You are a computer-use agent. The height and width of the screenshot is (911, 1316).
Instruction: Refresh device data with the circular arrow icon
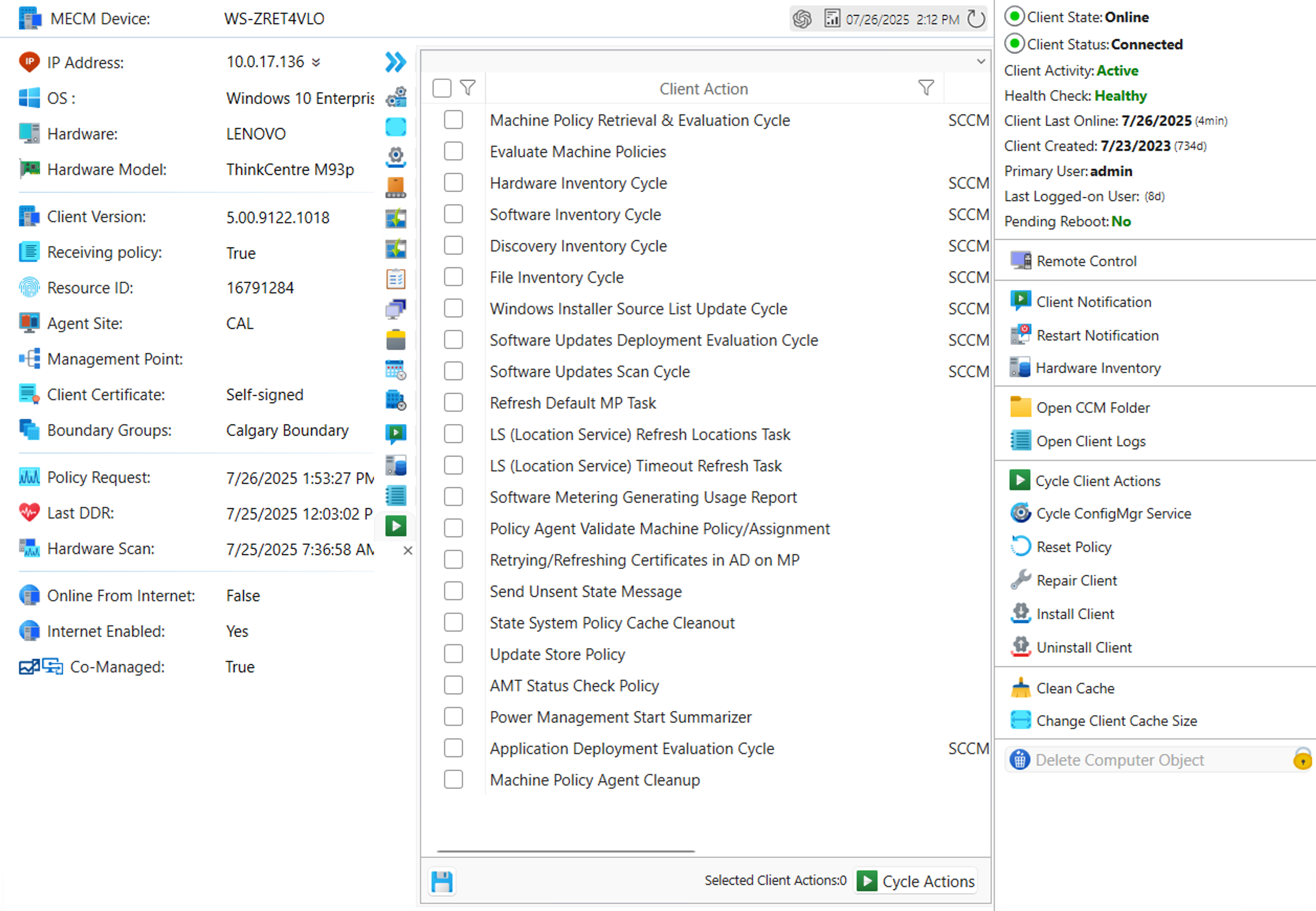(x=976, y=19)
